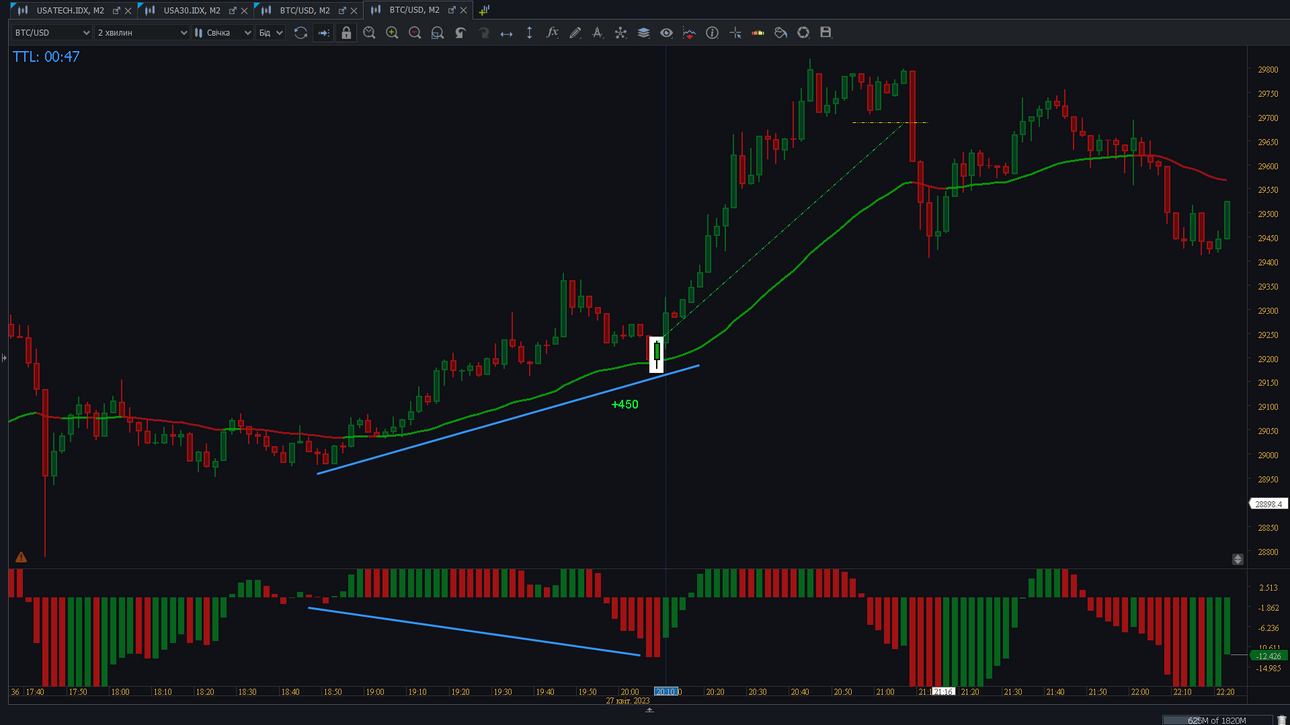Open the BTC/USD instrument dropdown

pos(52,33)
